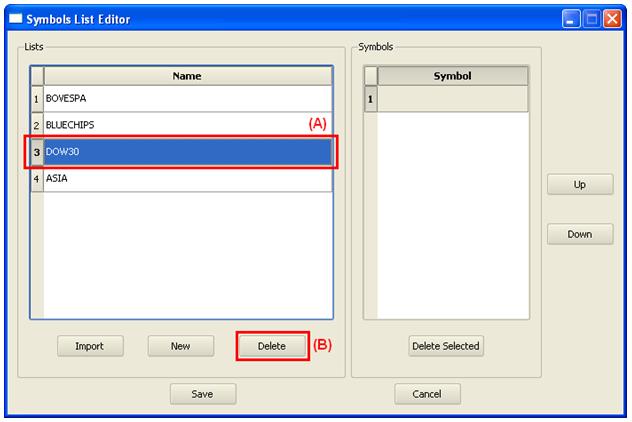
Task: Create a new list with New button
Action: point(180,346)
